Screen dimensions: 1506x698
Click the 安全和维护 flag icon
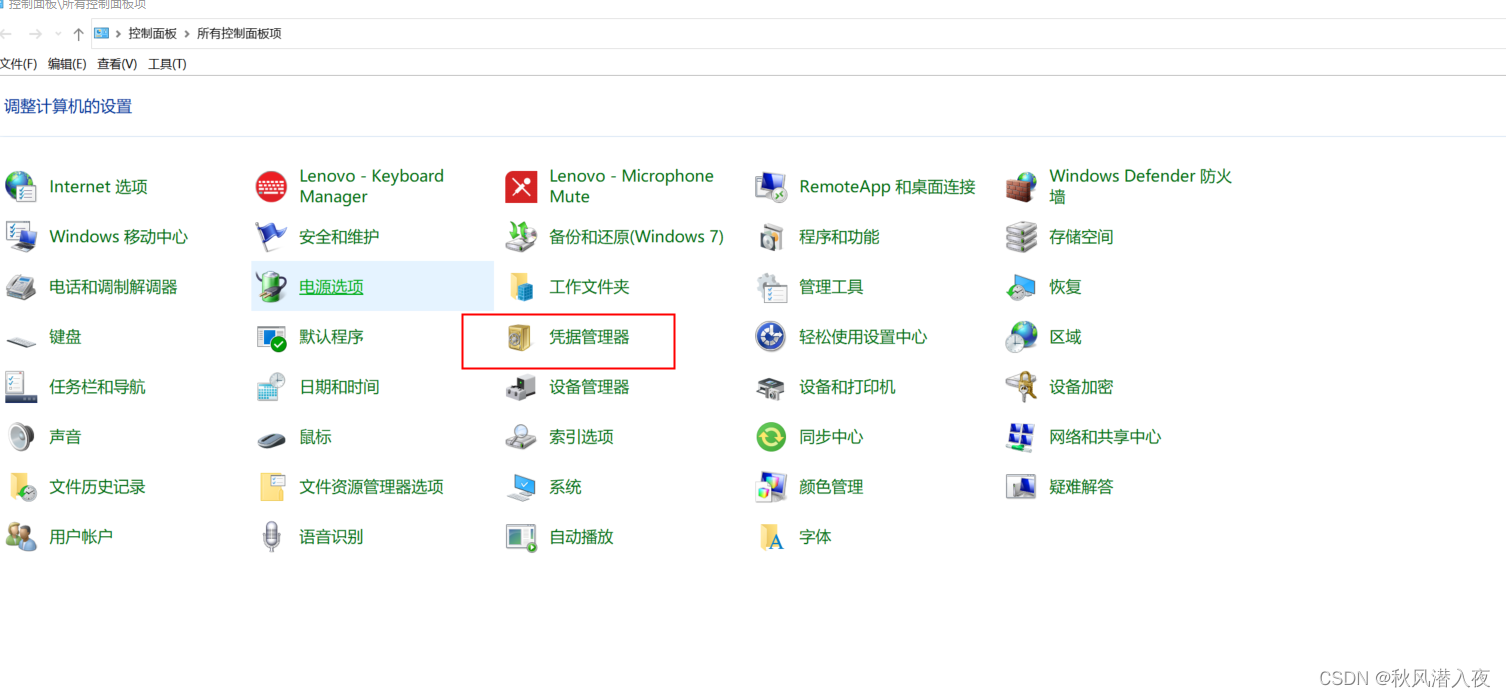[271, 236]
